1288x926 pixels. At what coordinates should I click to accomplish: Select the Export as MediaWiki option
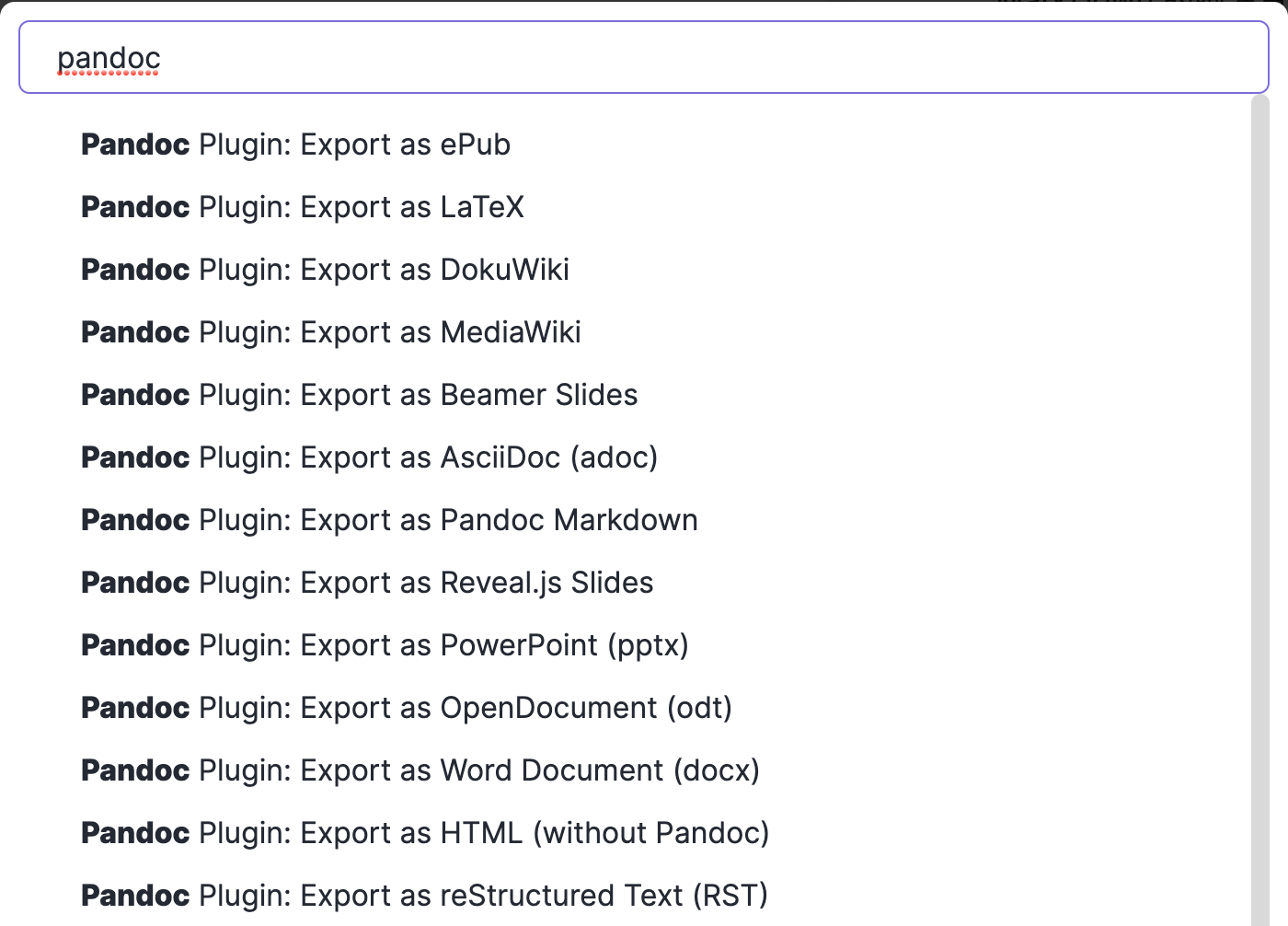pyautogui.click(x=330, y=332)
